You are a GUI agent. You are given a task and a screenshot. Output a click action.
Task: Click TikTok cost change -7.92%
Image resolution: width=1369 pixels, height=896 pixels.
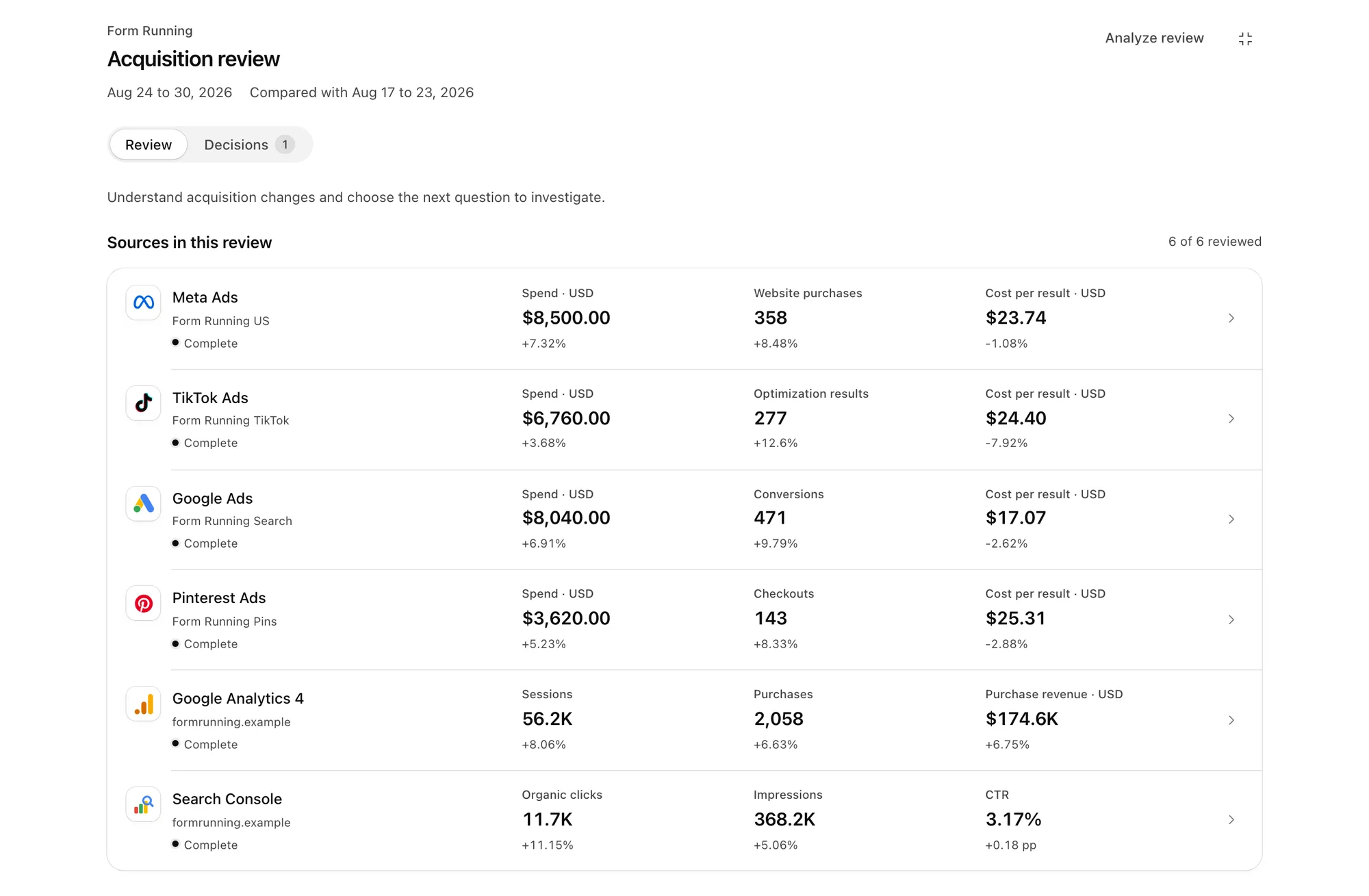[1006, 444]
